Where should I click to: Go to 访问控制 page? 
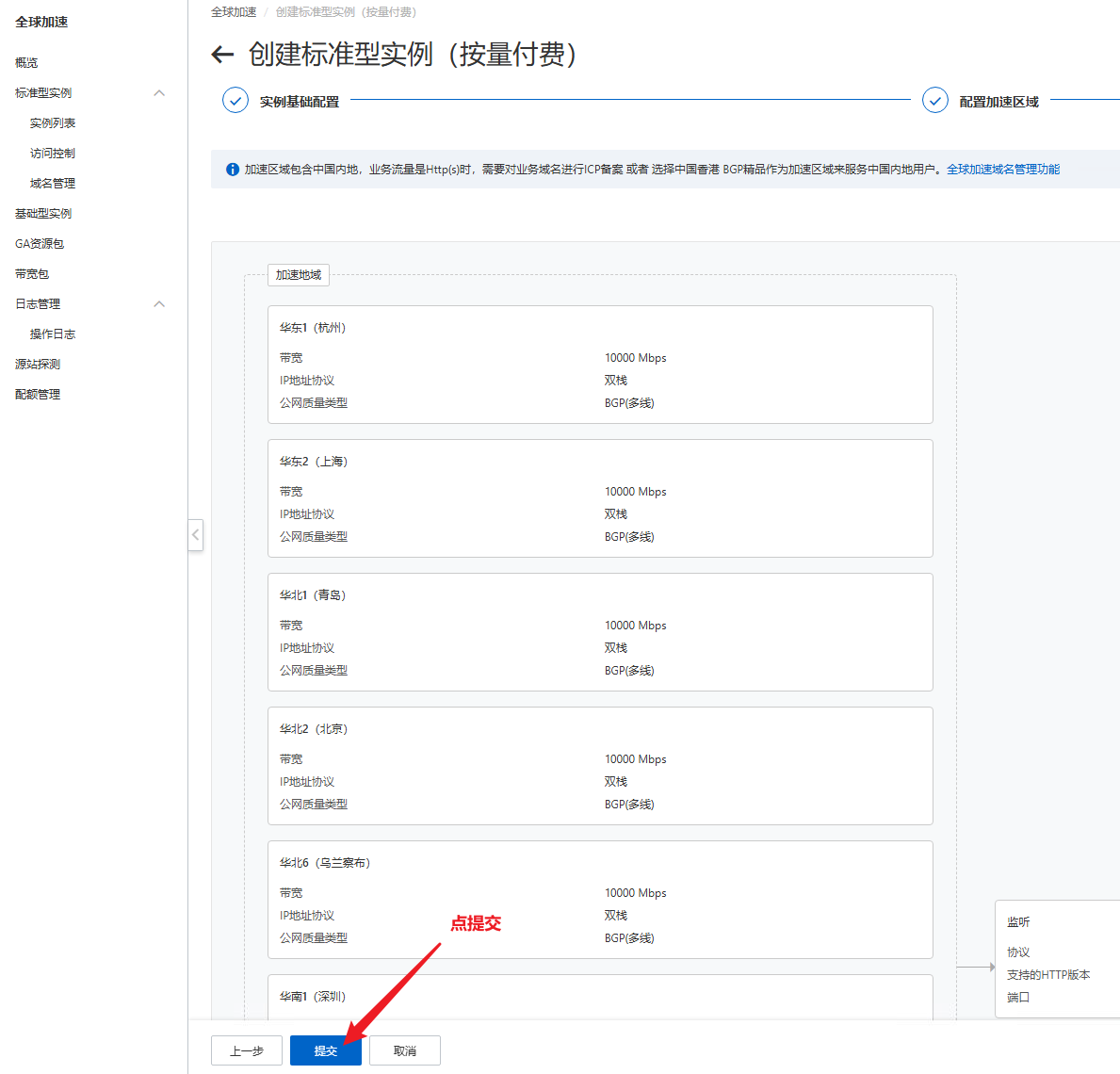click(53, 154)
